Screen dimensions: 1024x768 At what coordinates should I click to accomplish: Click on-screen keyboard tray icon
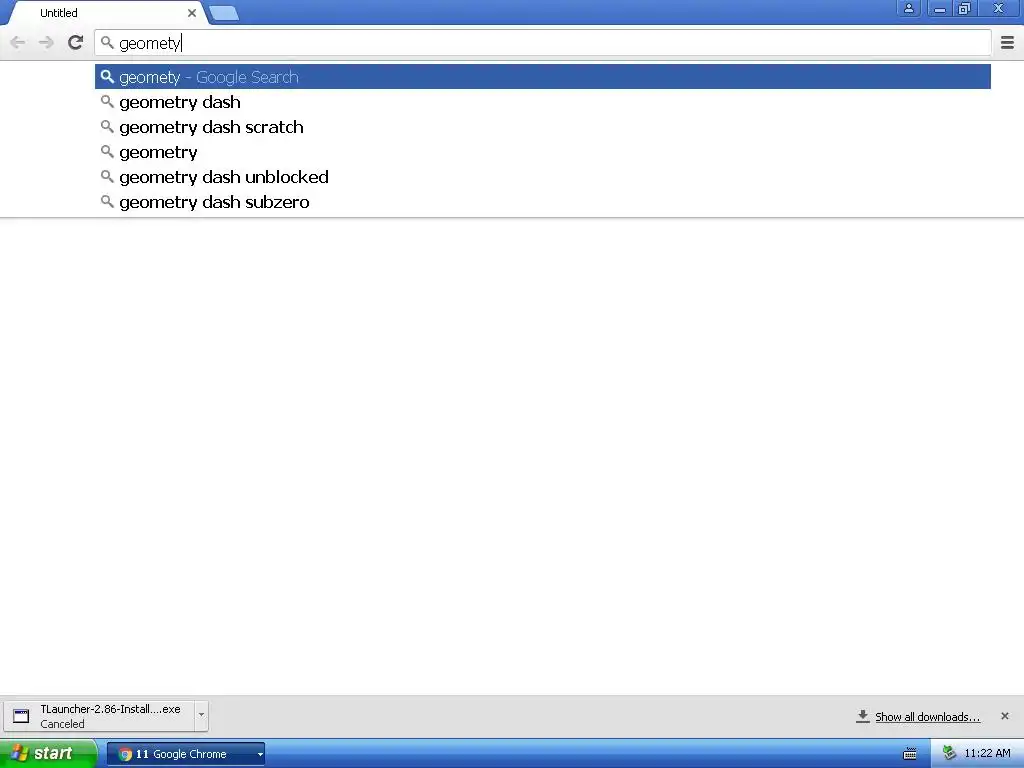(910, 754)
